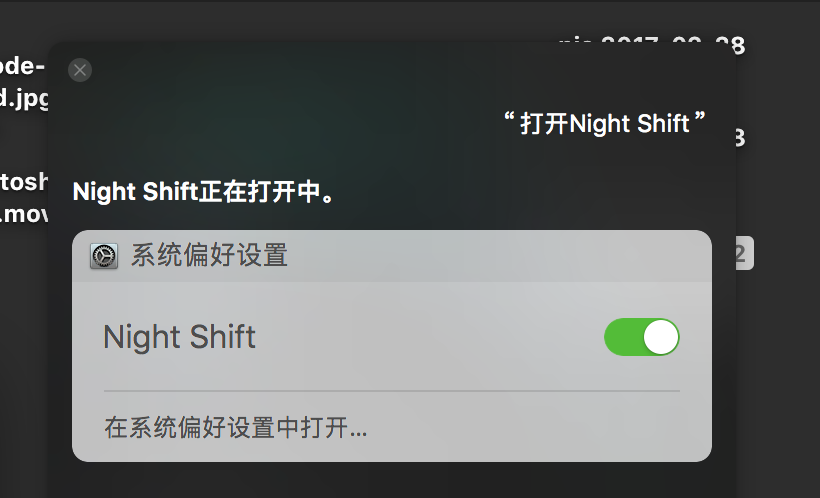The width and height of the screenshot is (820, 498).
Task: Click the white knob of the Night Shift switch
Action: [660, 337]
